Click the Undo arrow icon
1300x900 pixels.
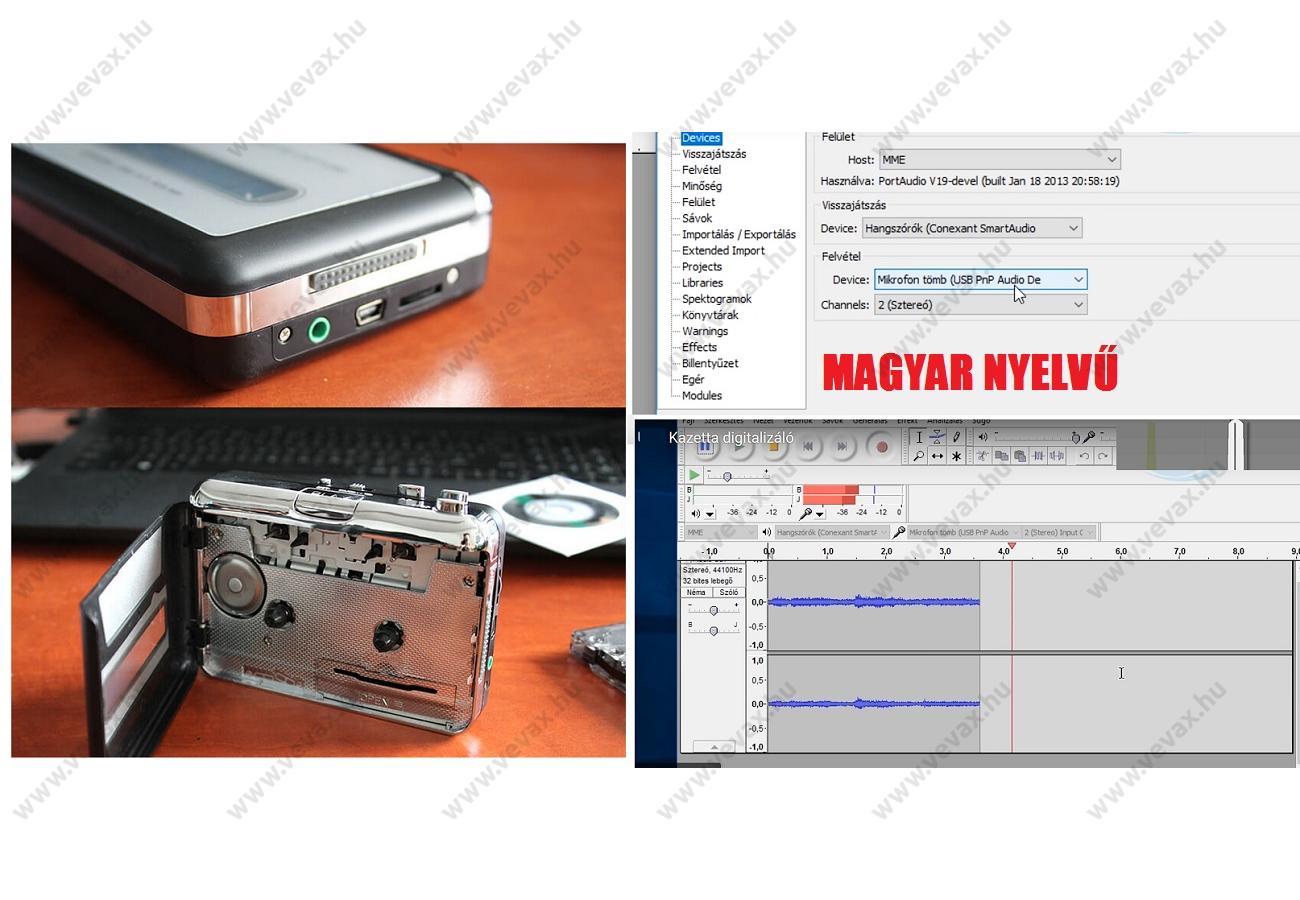[1084, 456]
